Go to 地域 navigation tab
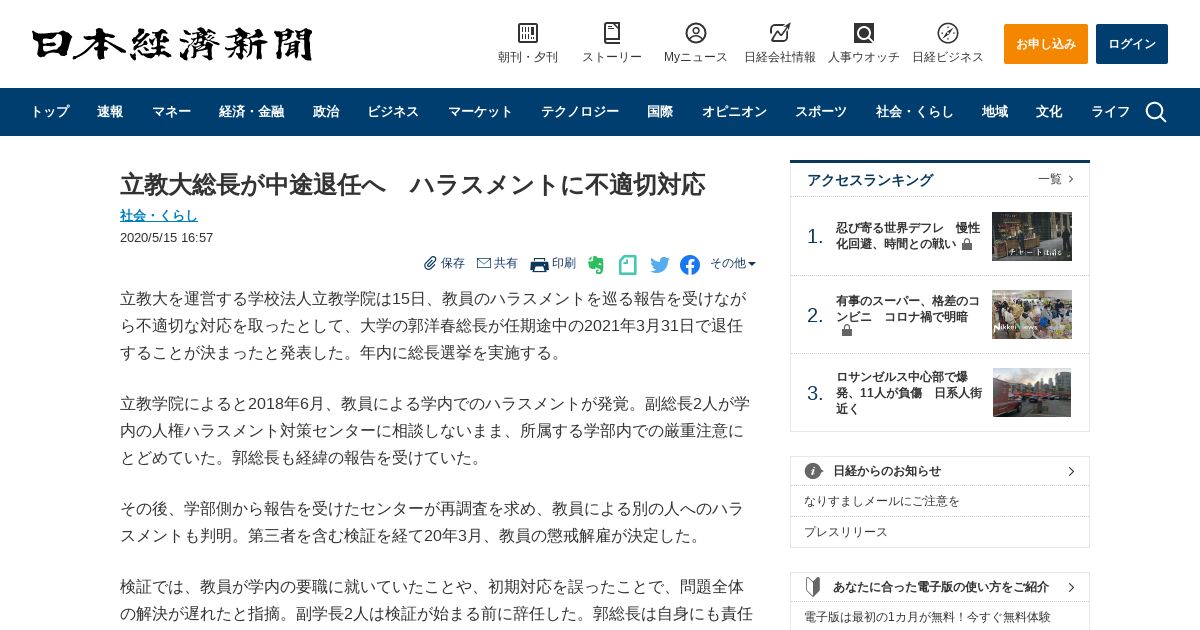Image resolution: width=1200 pixels, height=630 pixels. [x=995, y=112]
